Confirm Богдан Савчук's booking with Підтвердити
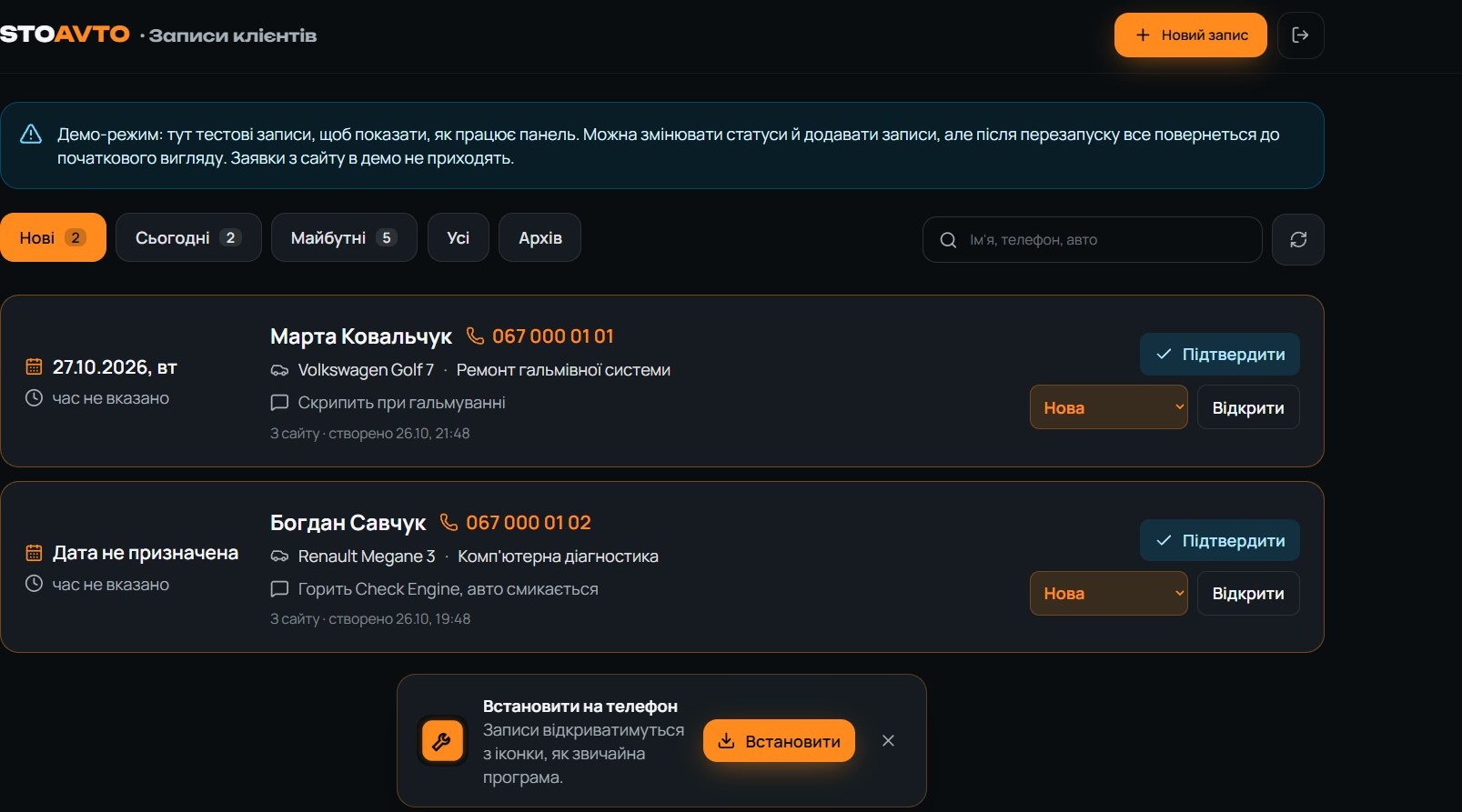This screenshot has height=812, width=1462. [x=1220, y=541]
